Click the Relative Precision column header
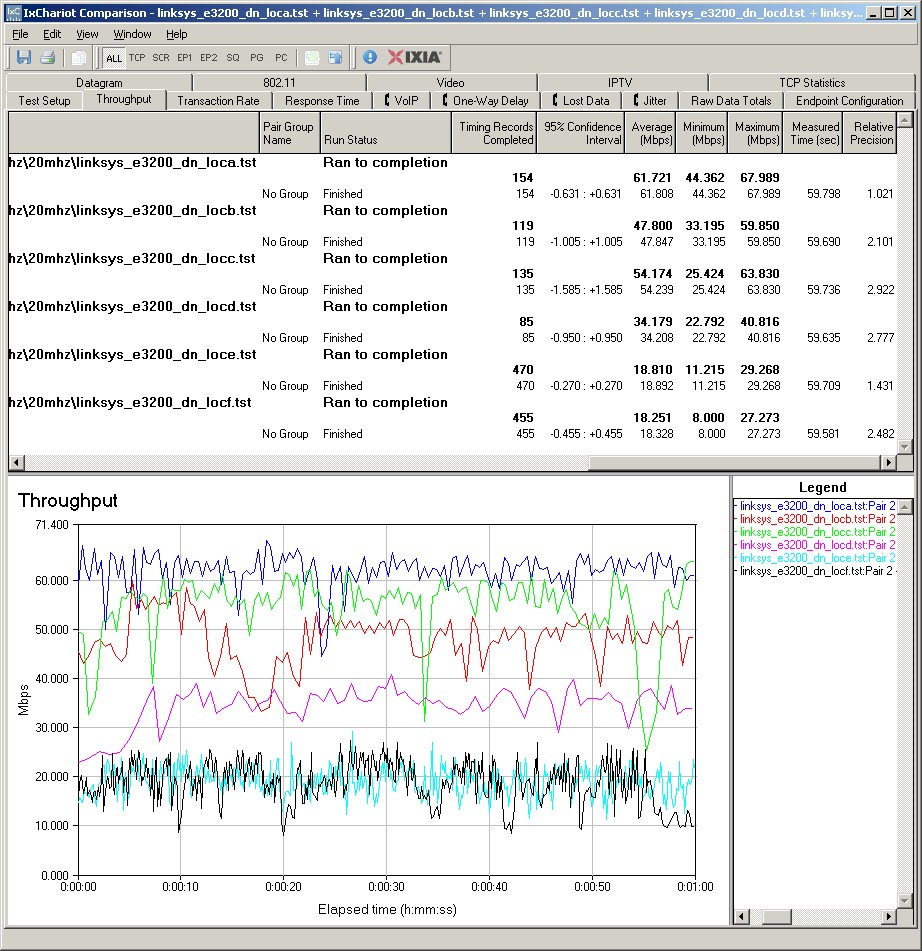 coord(870,133)
